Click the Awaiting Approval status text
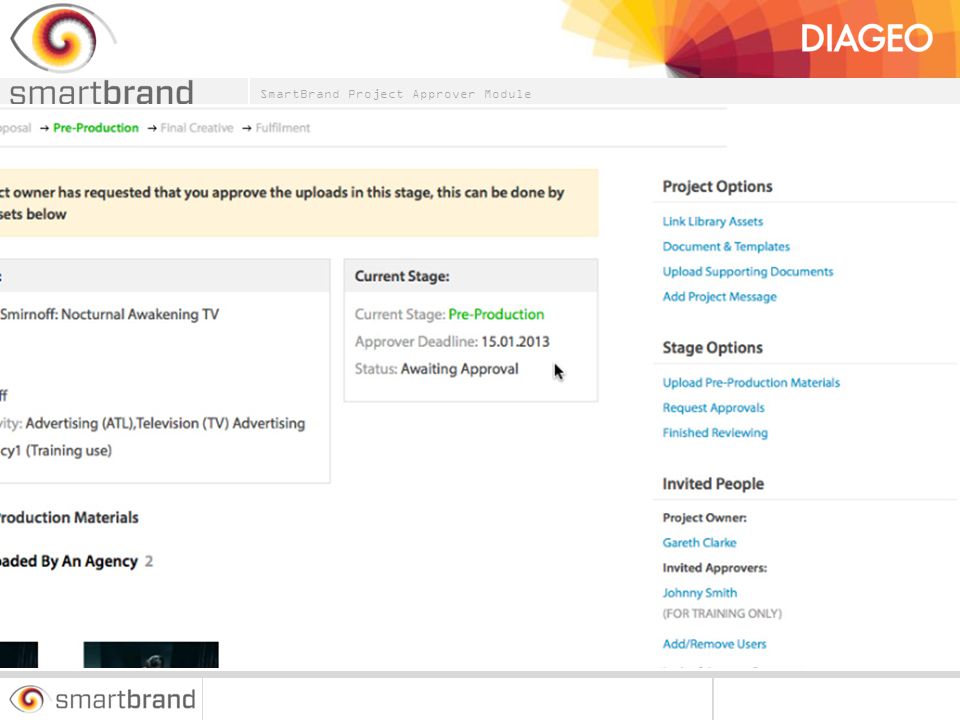 460,369
